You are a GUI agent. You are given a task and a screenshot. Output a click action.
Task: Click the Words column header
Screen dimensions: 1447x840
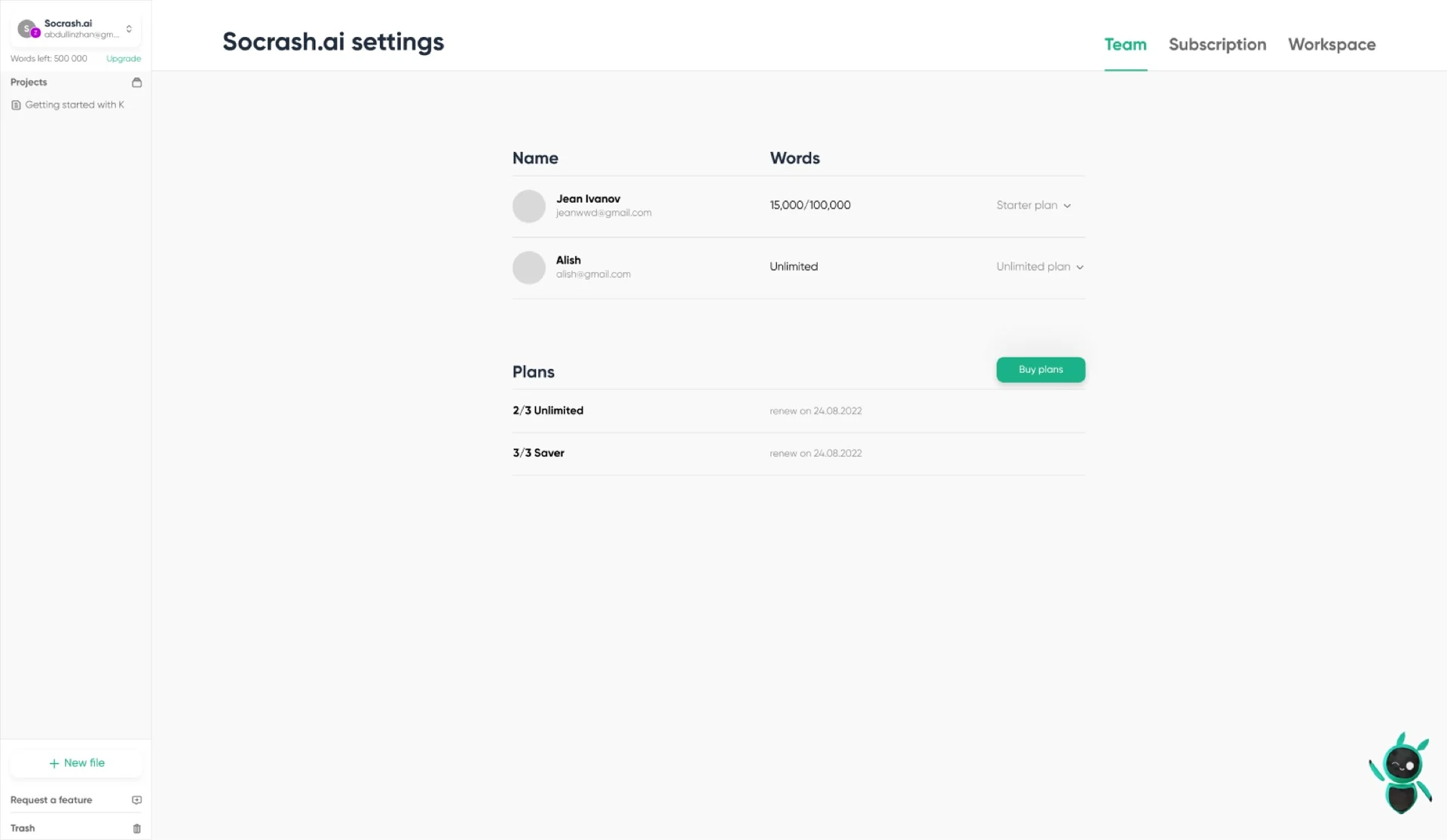(794, 158)
